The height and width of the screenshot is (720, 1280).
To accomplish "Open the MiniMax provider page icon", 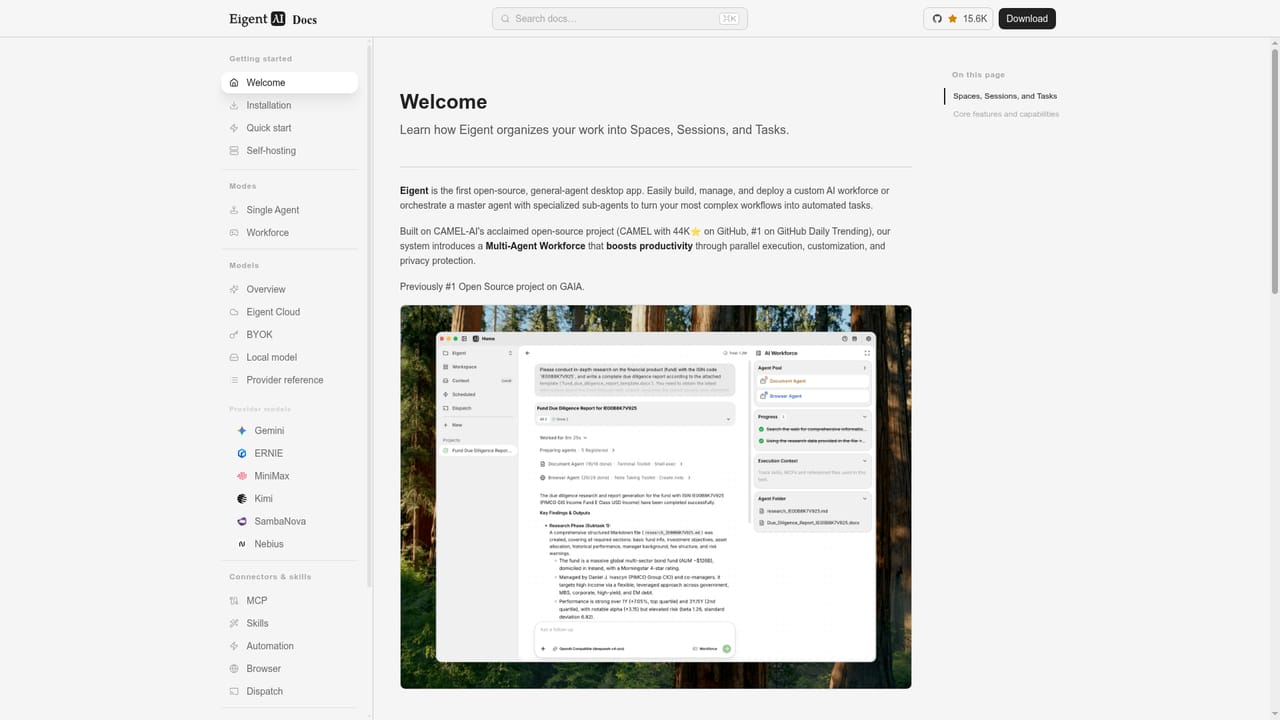I will 241,476.
